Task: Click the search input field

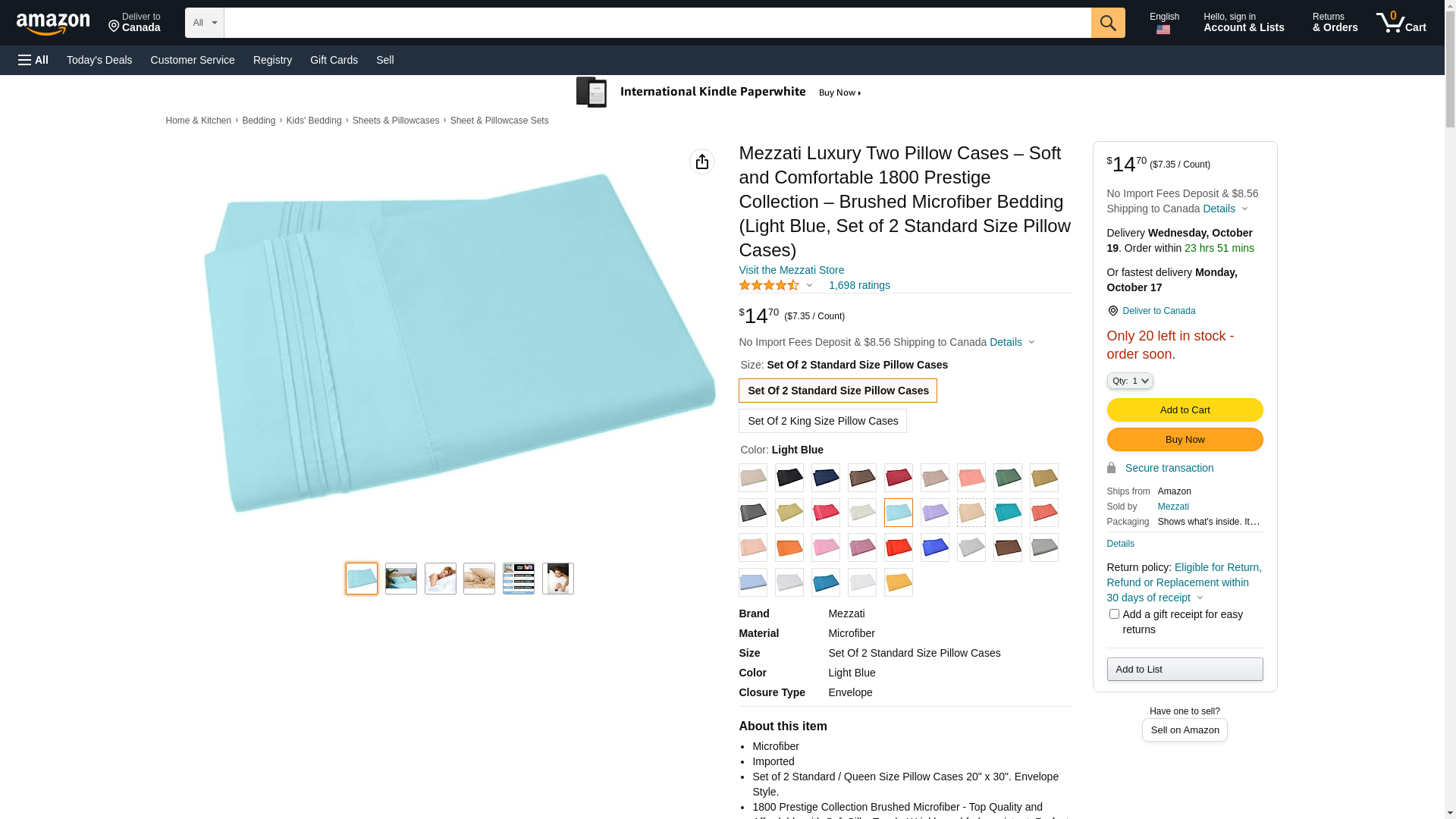Action: (657, 23)
